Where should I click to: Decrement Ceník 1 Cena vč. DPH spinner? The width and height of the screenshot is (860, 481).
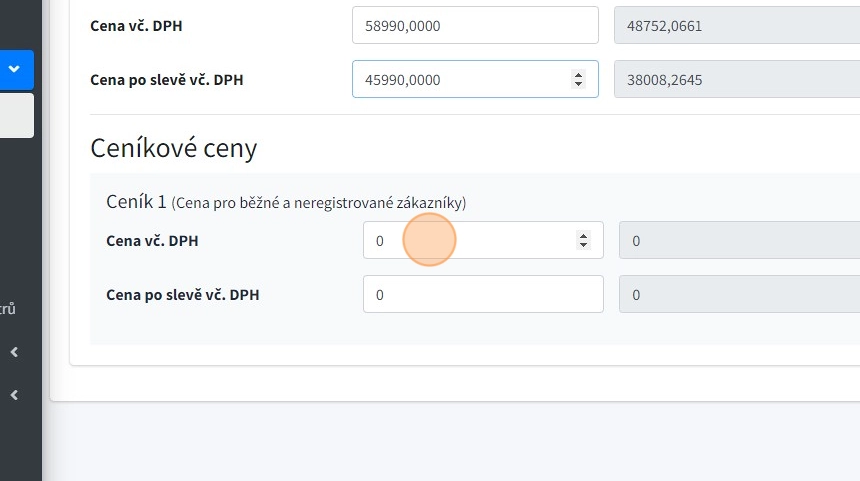tap(583, 245)
